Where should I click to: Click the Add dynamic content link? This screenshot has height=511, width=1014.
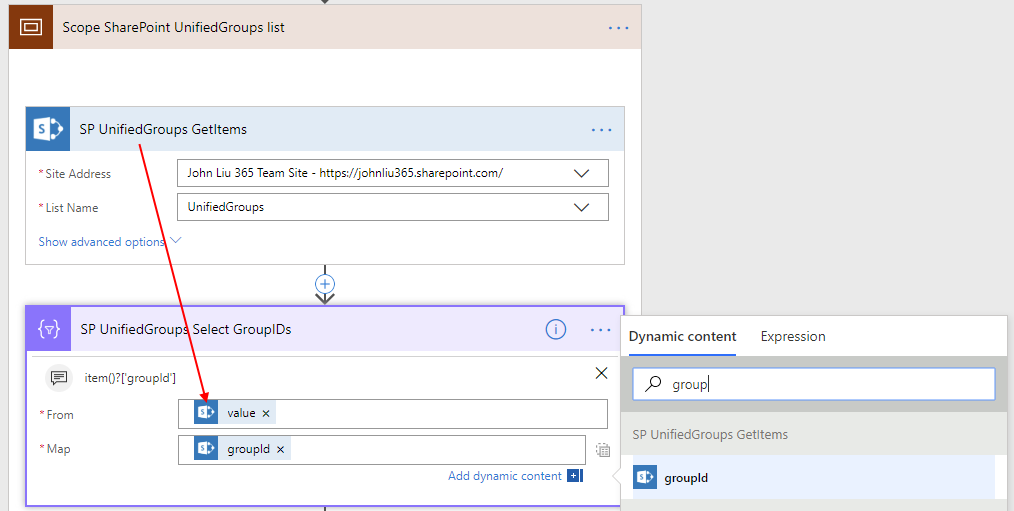(505, 476)
